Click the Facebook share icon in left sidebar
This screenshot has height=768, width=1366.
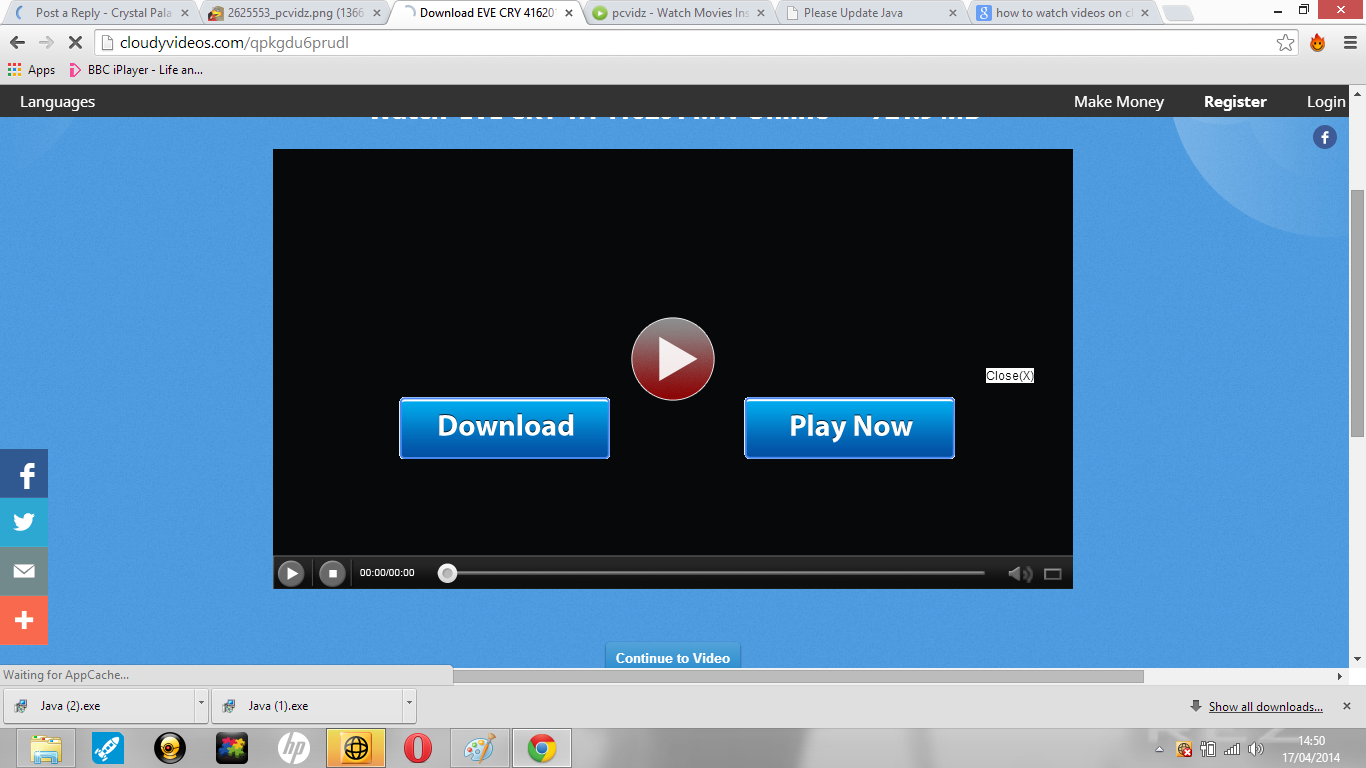24,474
